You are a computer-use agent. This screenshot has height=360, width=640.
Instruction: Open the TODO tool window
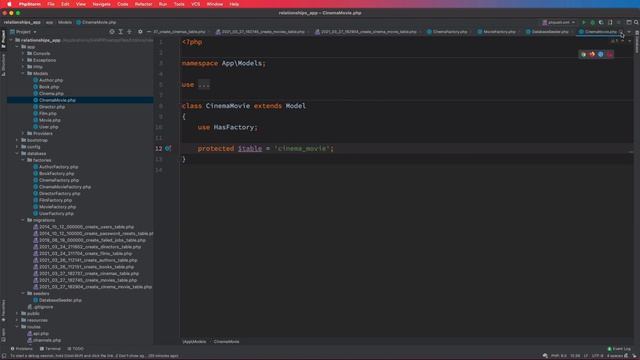[x=76, y=349]
